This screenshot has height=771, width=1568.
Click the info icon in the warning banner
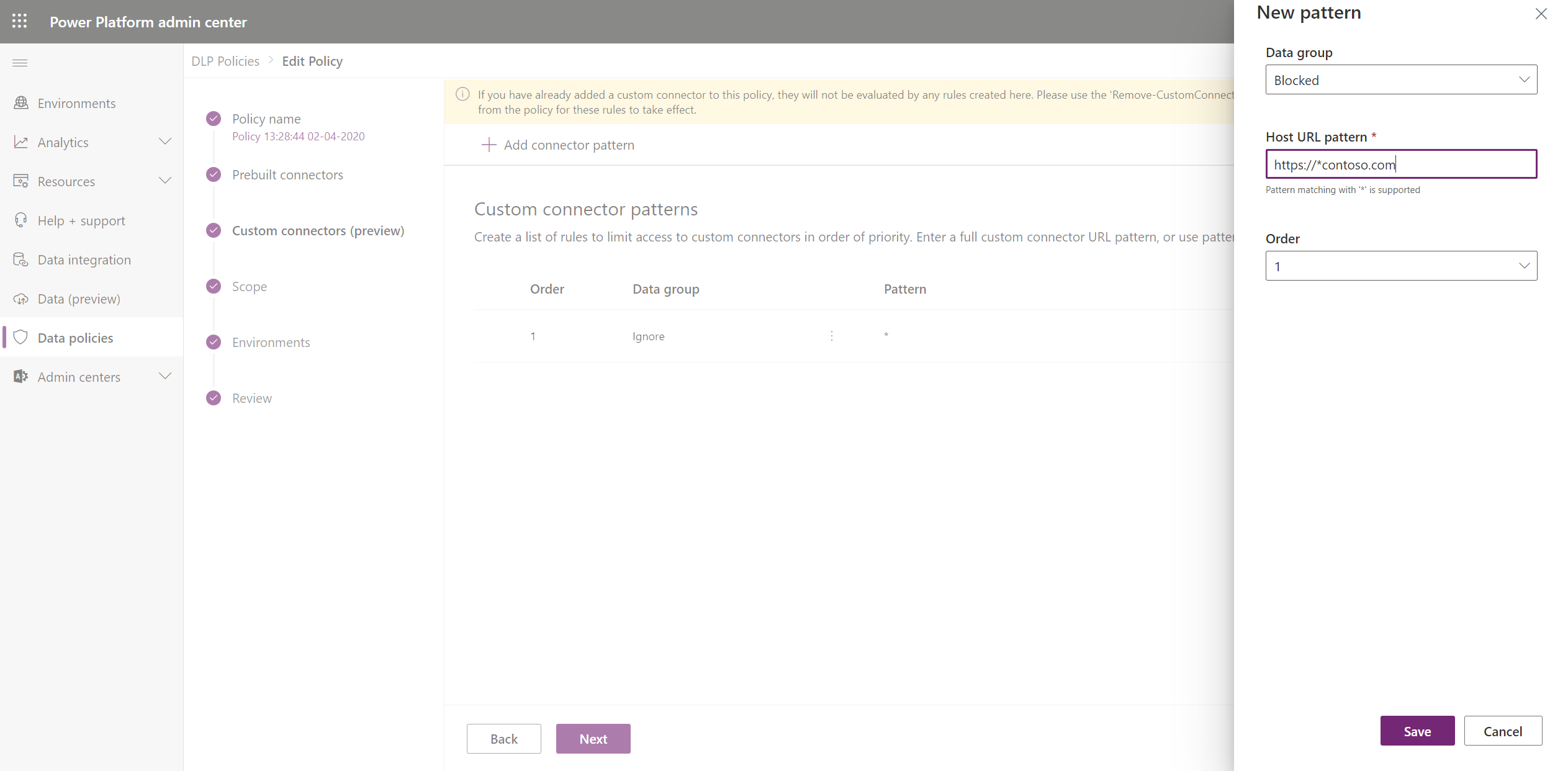point(462,94)
